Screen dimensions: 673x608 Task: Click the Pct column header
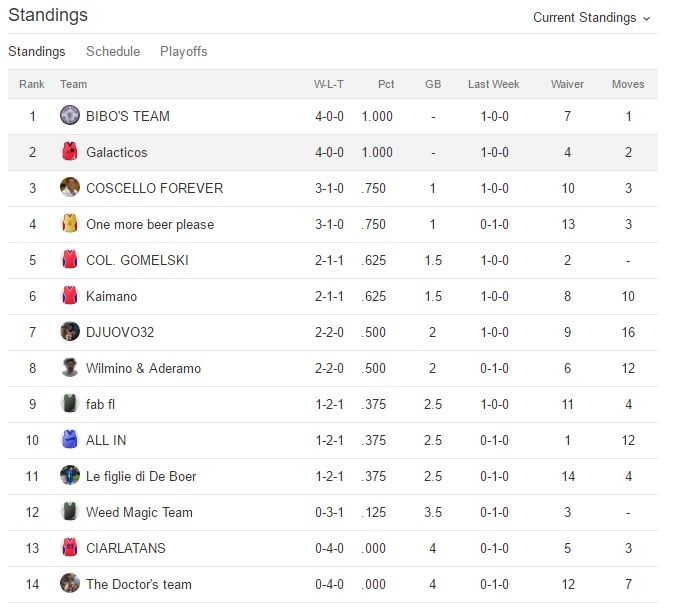click(386, 84)
